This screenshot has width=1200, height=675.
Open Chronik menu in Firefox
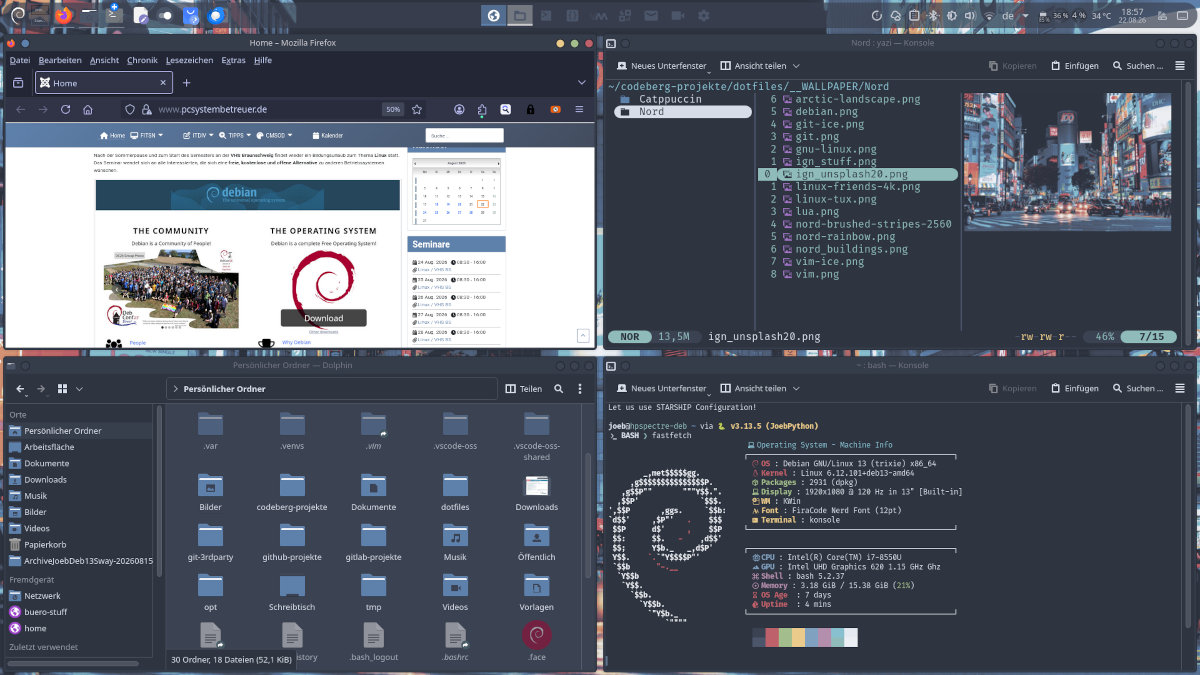pos(142,60)
